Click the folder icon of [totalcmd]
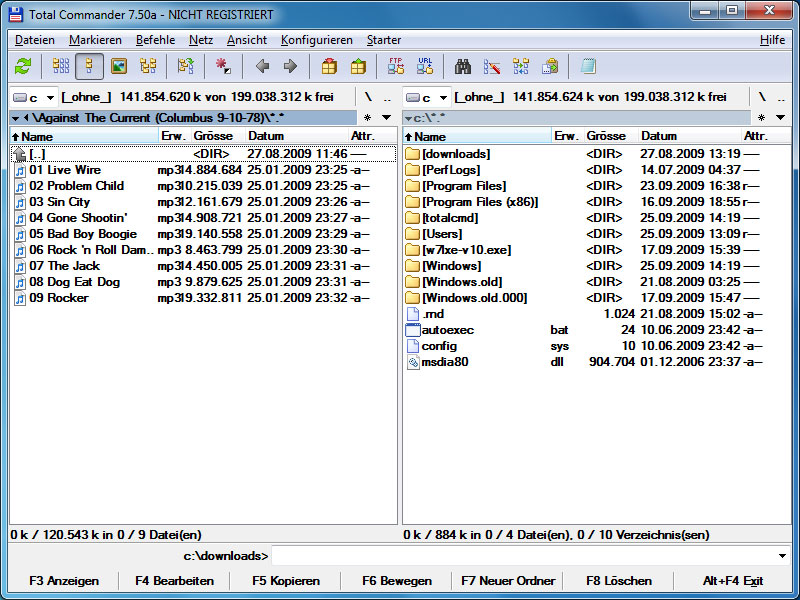This screenshot has width=800, height=600. 412,218
